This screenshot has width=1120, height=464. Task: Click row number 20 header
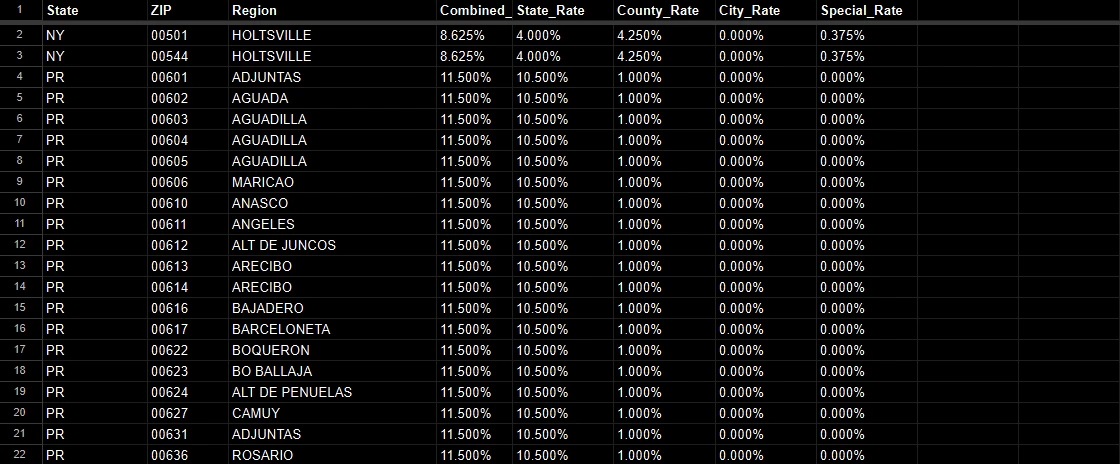pos(20,413)
